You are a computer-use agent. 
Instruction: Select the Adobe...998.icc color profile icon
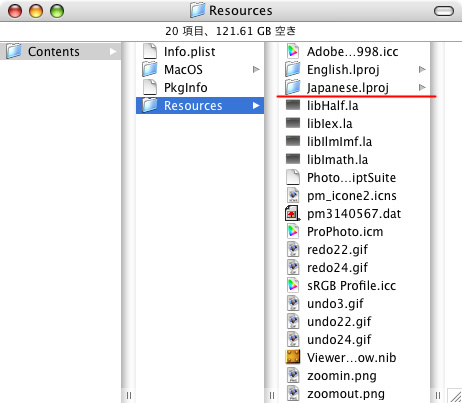tap(293, 52)
